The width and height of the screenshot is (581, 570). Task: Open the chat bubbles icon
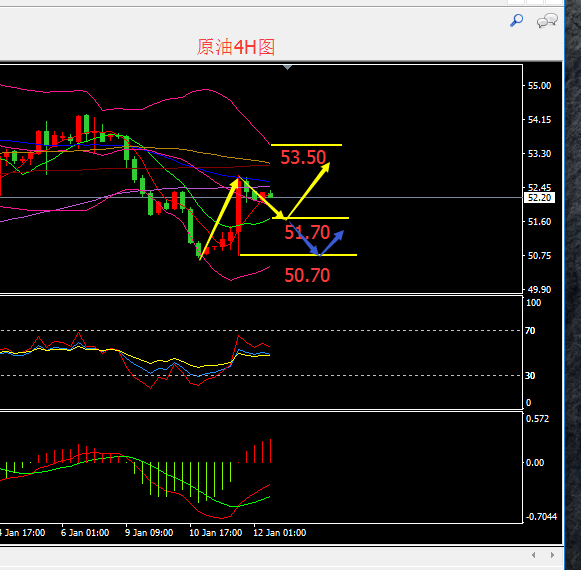[547, 20]
